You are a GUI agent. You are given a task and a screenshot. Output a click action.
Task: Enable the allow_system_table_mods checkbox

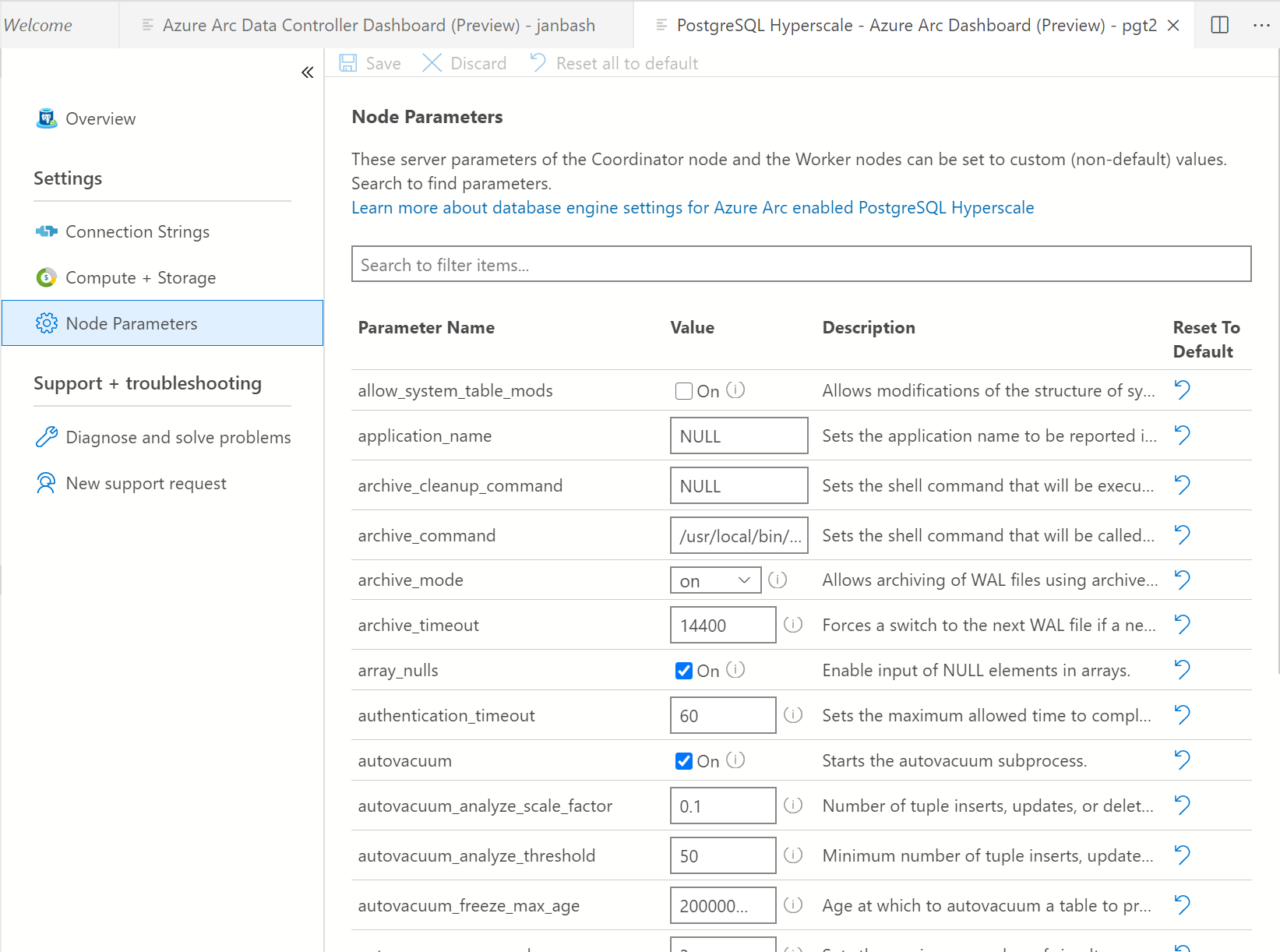[x=683, y=390]
